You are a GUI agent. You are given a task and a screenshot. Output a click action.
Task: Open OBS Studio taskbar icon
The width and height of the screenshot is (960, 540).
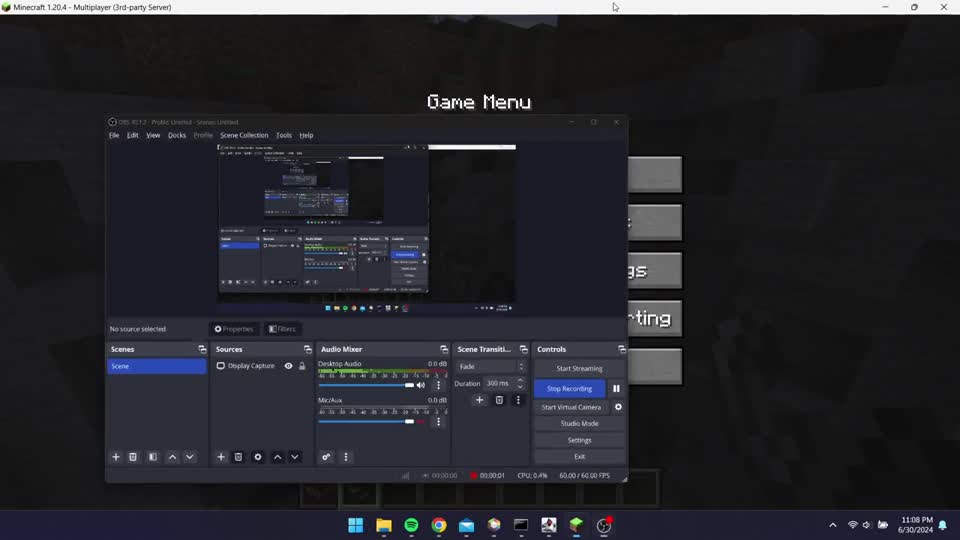[604, 525]
